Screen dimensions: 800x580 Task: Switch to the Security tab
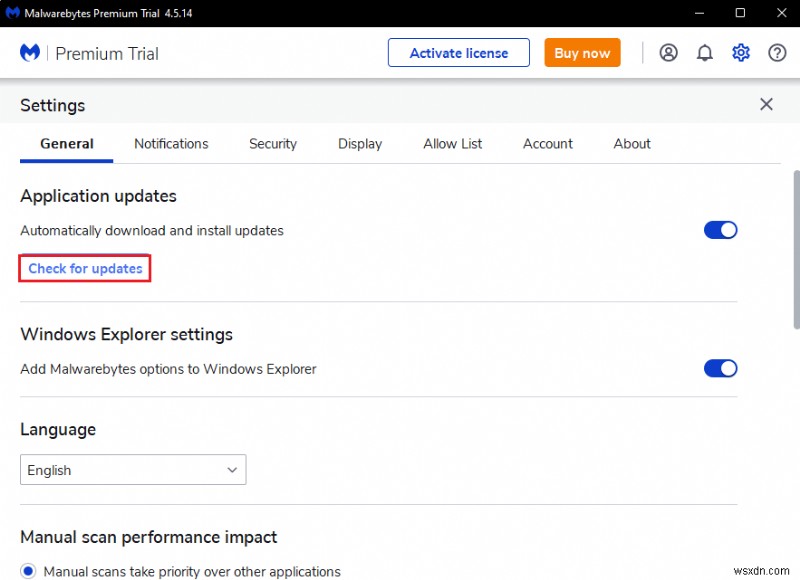(x=272, y=143)
